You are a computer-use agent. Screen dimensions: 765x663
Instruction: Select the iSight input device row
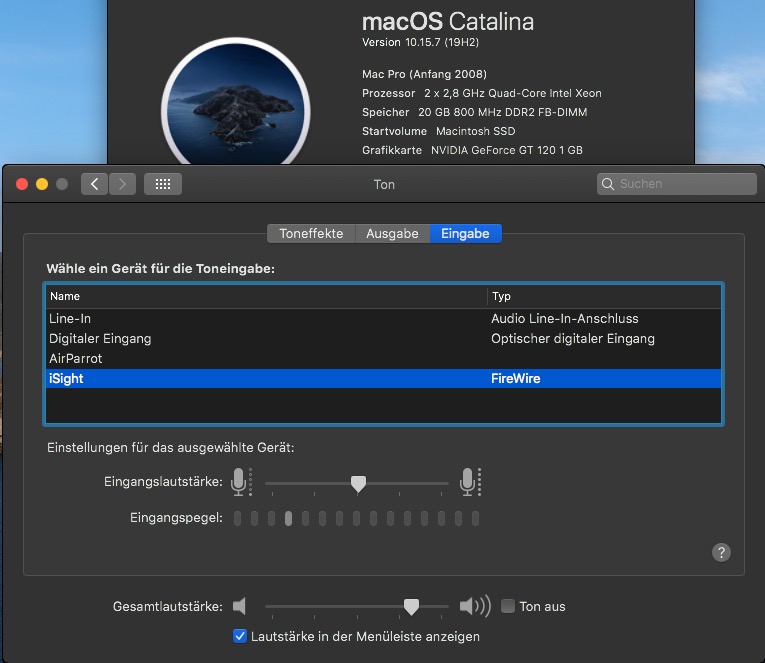pos(383,379)
